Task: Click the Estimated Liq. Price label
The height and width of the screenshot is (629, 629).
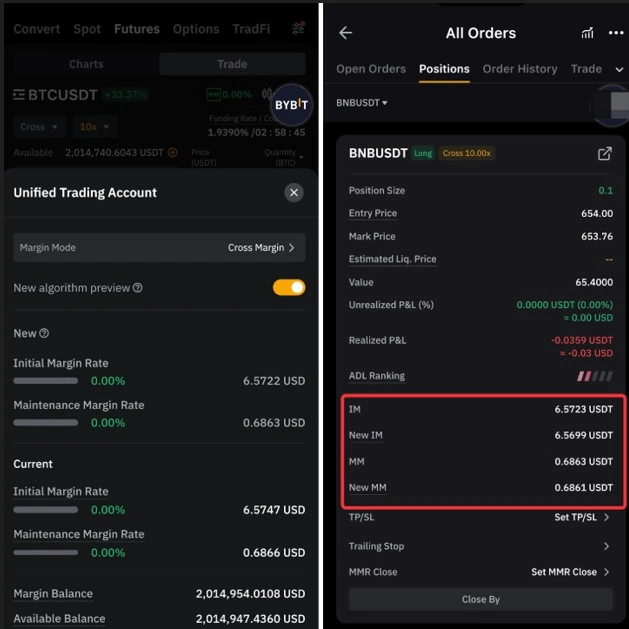Action: click(x=392, y=259)
